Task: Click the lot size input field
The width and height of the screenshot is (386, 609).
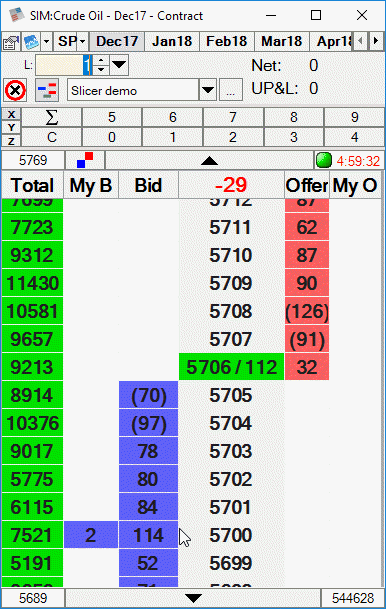Action: [63, 65]
